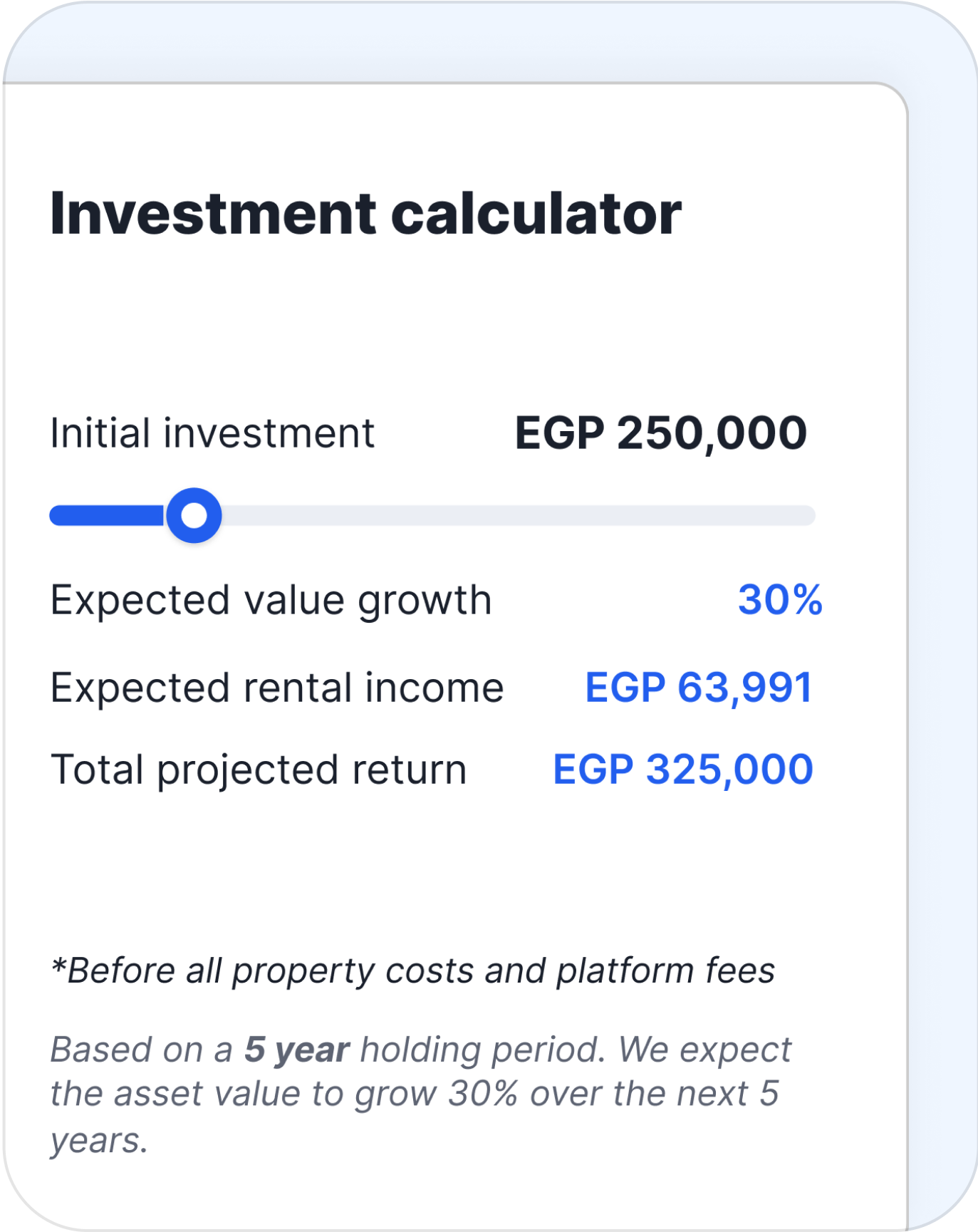Click the "We expect" text in disclaimer
The height and width of the screenshot is (1232, 978).
point(704,1050)
